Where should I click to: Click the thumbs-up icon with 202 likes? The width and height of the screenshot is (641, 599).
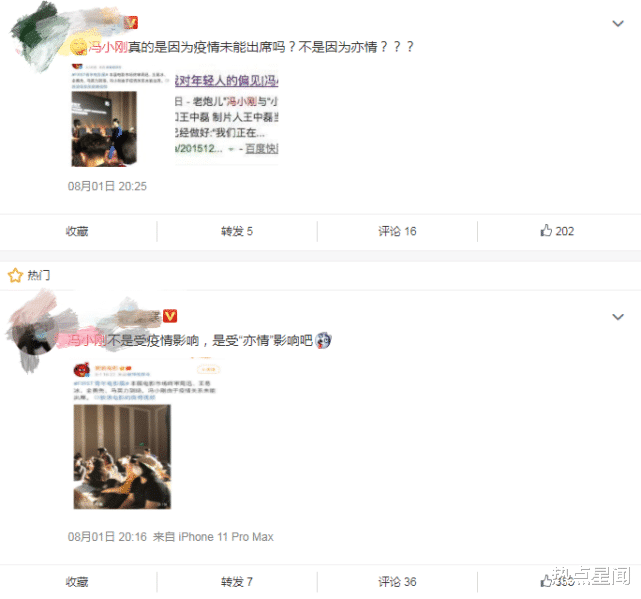[x=546, y=230]
